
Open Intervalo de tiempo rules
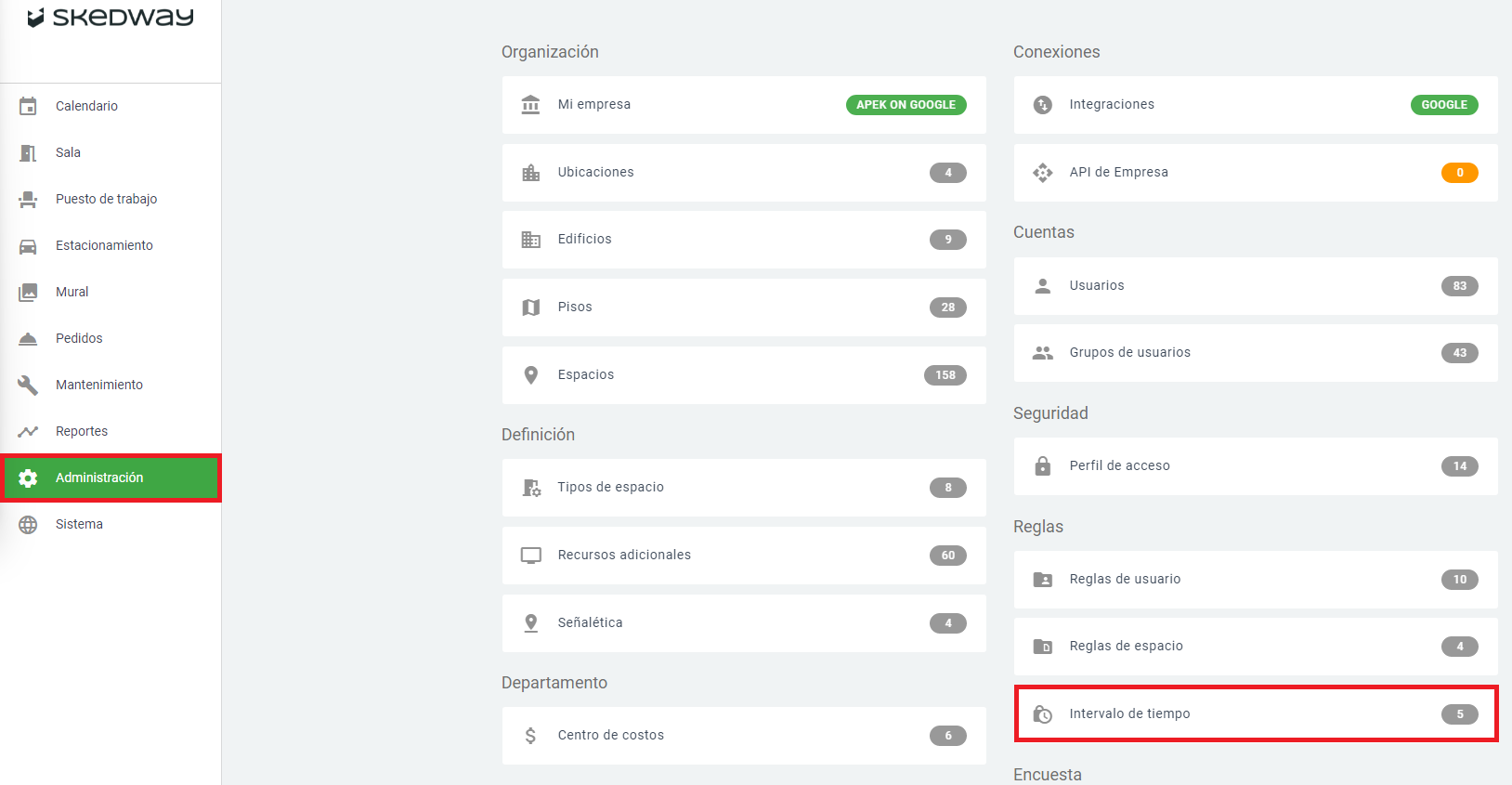[1255, 713]
